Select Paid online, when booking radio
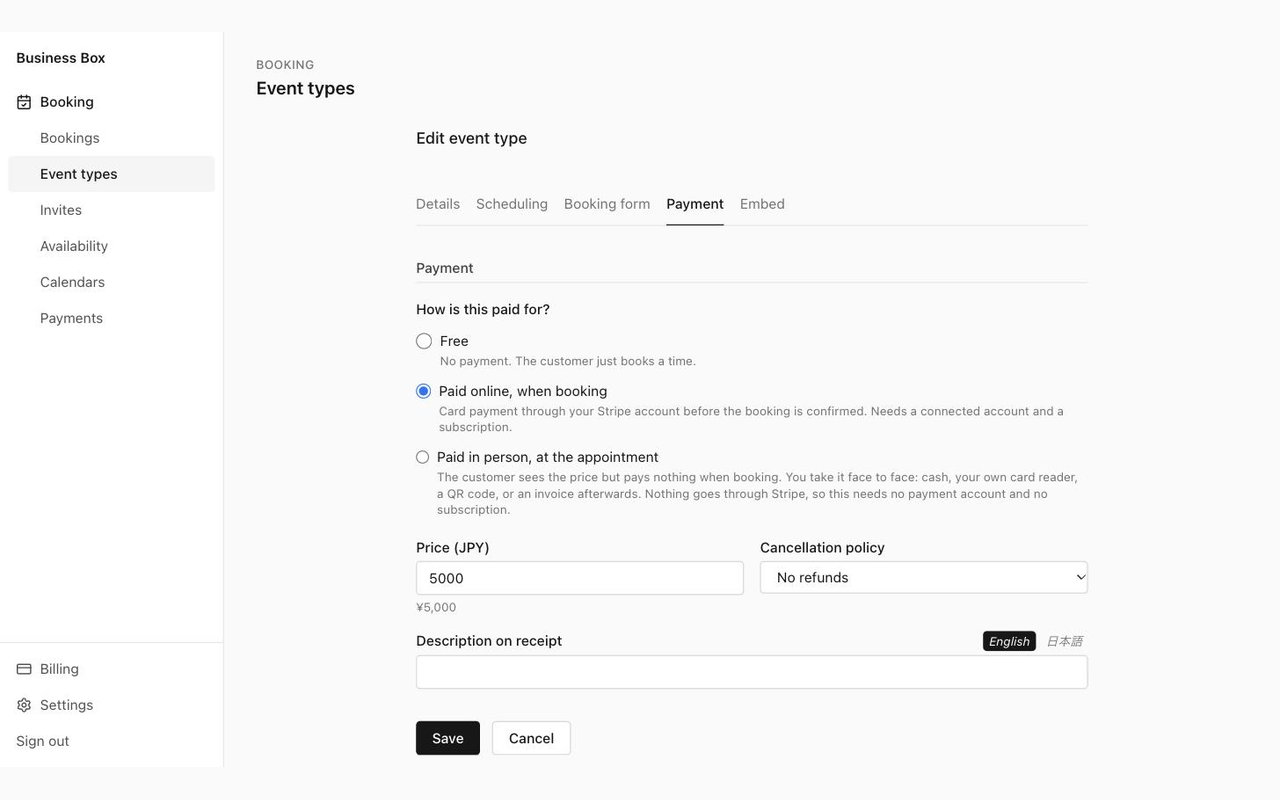Image resolution: width=1280 pixels, height=800 pixels. click(424, 391)
